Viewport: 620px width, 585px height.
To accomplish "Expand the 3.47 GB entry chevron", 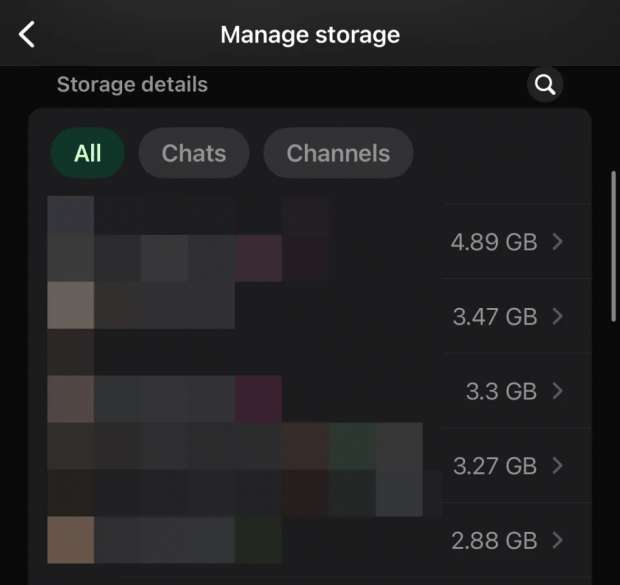I will pos(558,316).
